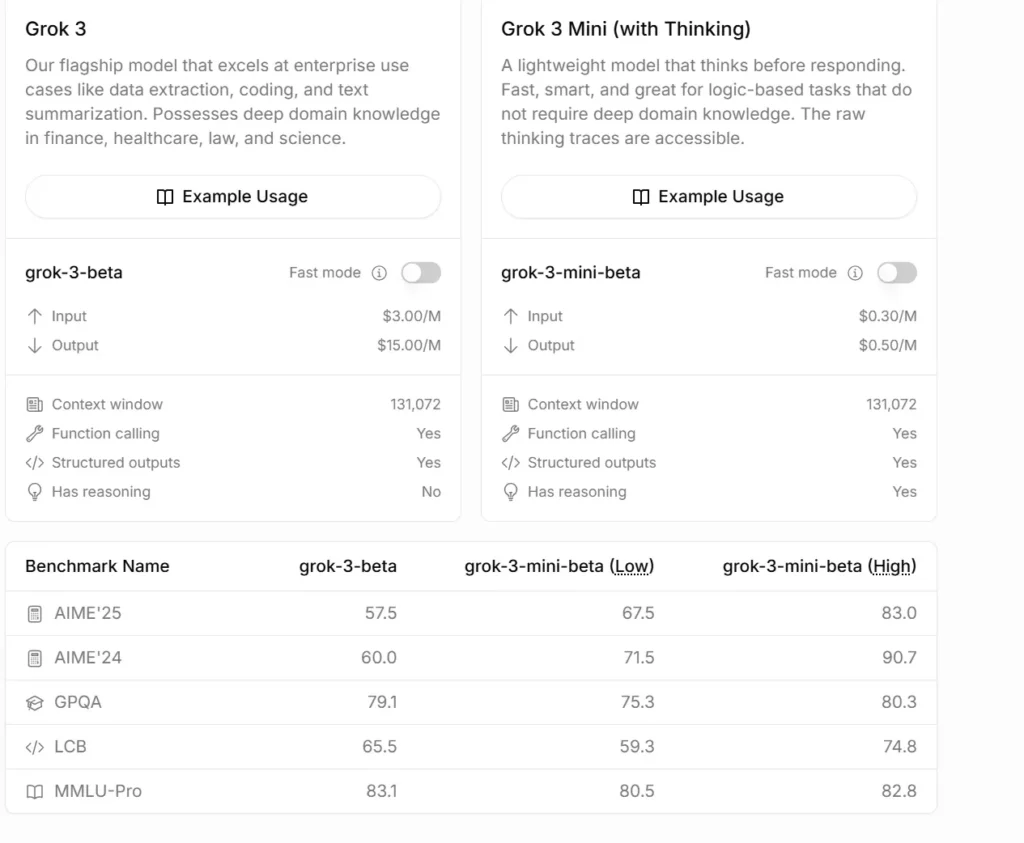Screen dimensions: 1024x843
Task: Click the book icon beside MMLU-Pro
Action: point(37,790)
